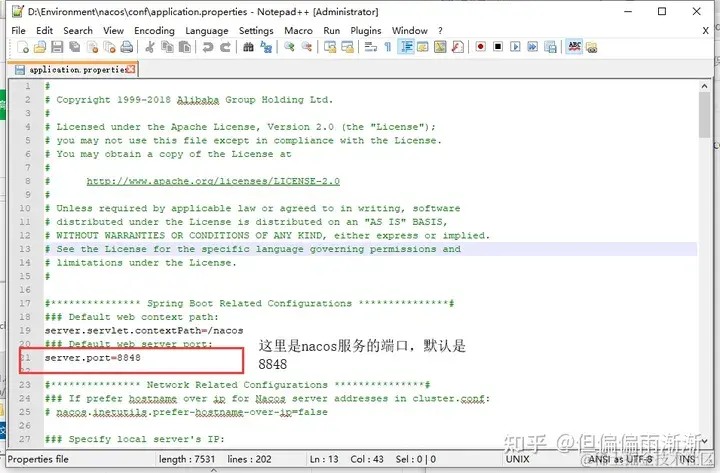Paste using the clipboard icon
The height and width of the screenshot is (473, 720).
click(x=185, y=47)
